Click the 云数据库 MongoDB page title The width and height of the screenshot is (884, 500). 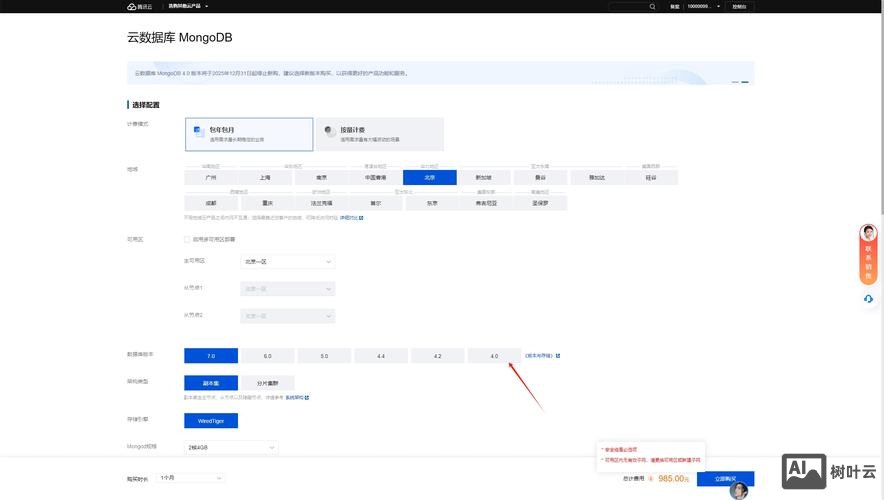[x=179, y=37]
